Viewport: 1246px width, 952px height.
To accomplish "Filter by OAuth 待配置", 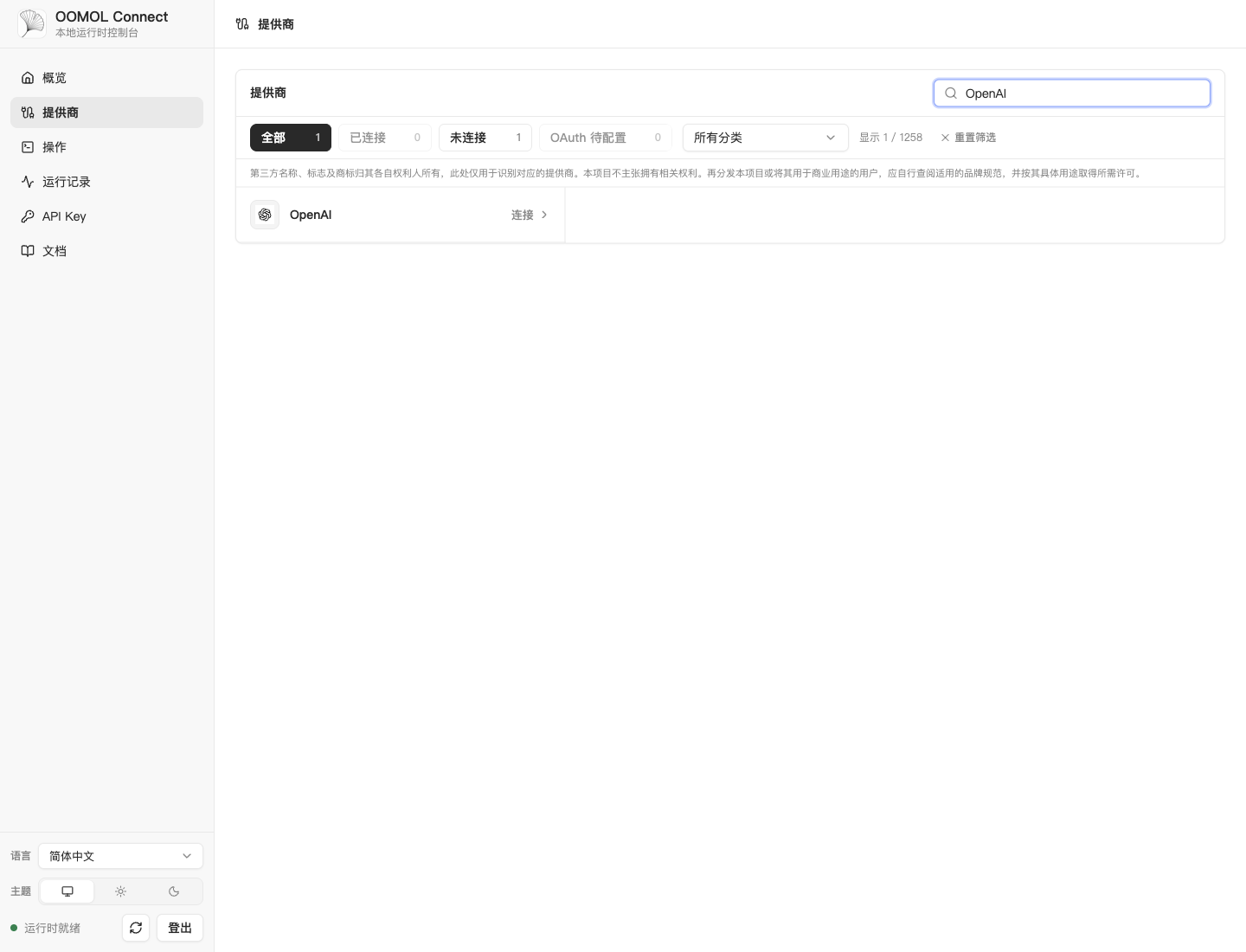I will 606,138.
